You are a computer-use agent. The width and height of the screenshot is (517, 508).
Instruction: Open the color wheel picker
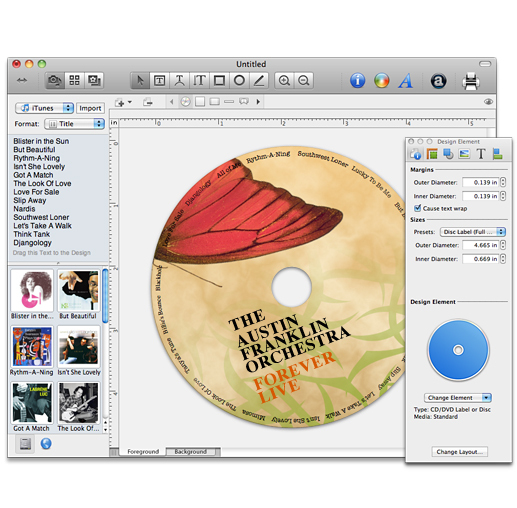(382, 80)
